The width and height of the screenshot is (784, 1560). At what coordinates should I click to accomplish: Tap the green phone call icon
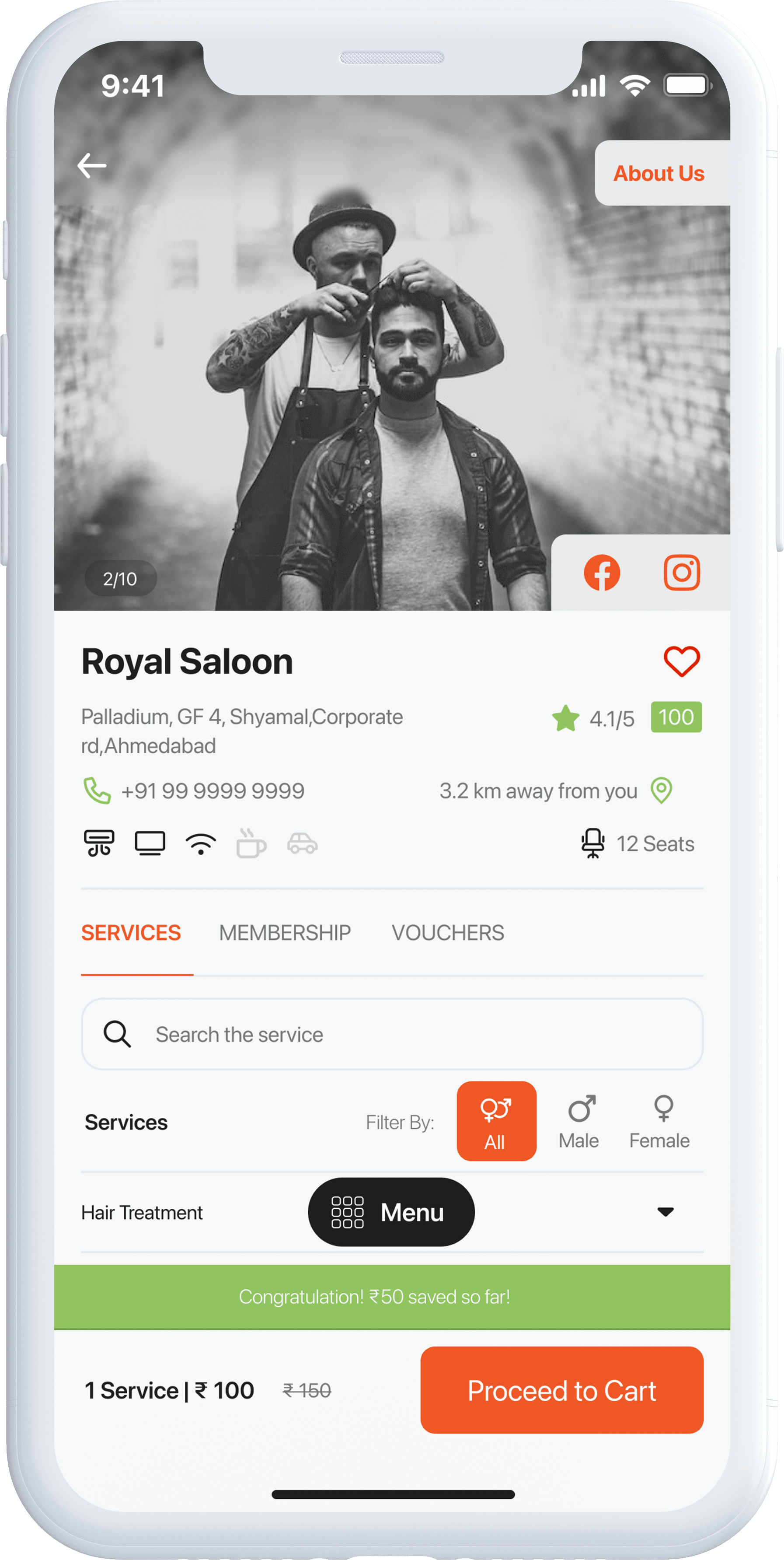pos(97,791)
